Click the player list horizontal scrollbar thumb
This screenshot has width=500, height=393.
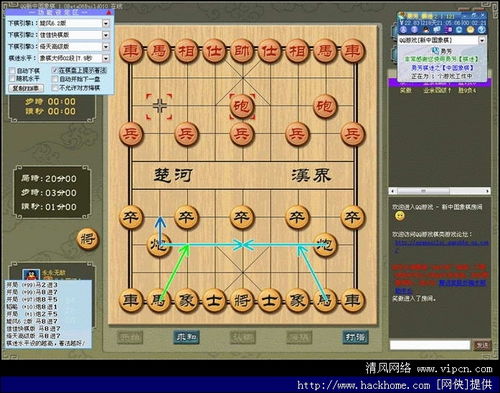423,191
